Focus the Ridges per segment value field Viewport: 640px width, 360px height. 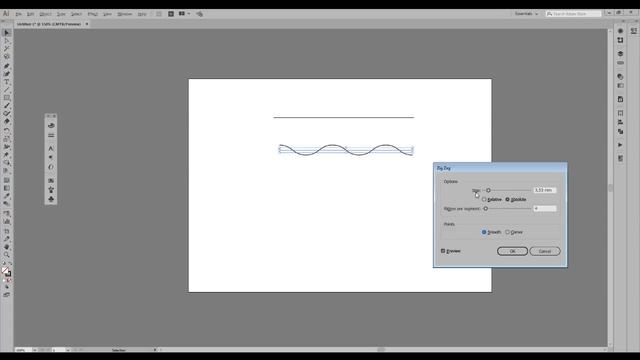coord(544,209)
